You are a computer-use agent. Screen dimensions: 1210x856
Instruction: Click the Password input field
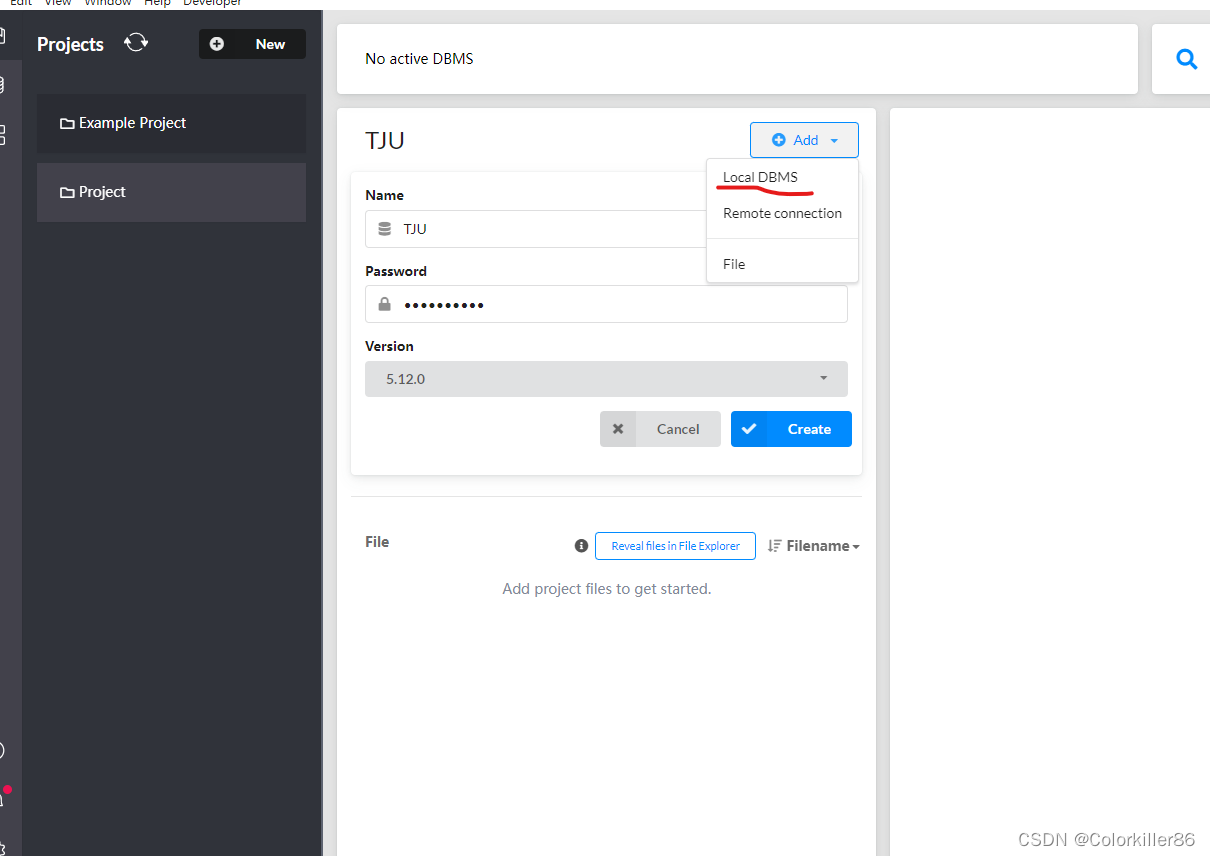(606, 304)
